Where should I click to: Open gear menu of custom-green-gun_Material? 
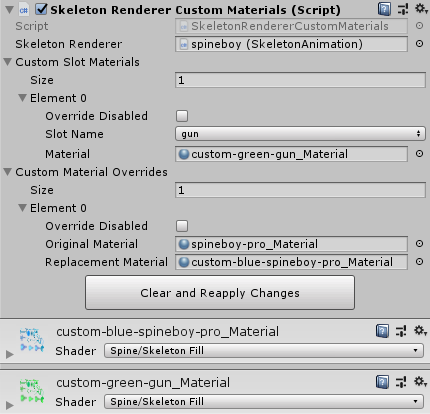point(420,382)
